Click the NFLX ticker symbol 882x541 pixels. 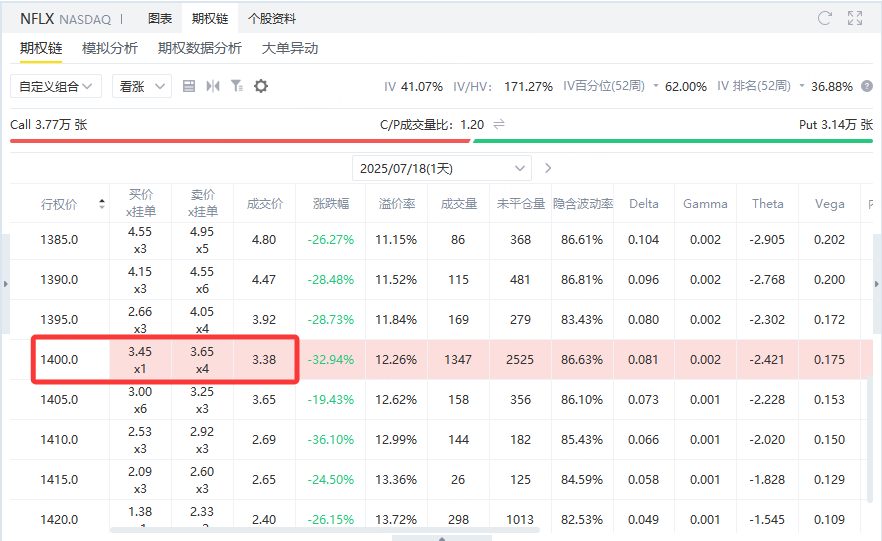click(37, 19)
